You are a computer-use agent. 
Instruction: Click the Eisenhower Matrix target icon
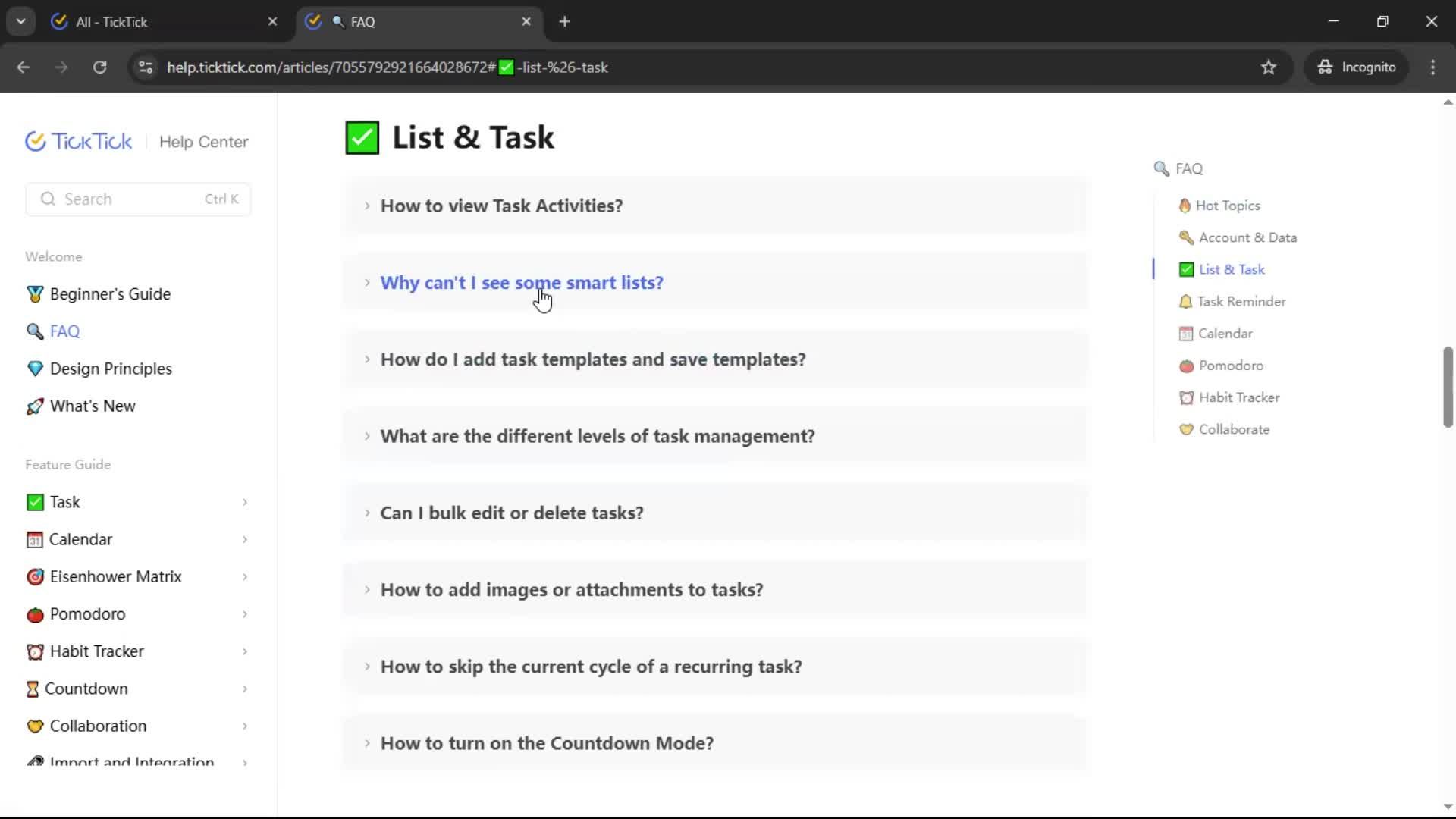click(35, 577)
